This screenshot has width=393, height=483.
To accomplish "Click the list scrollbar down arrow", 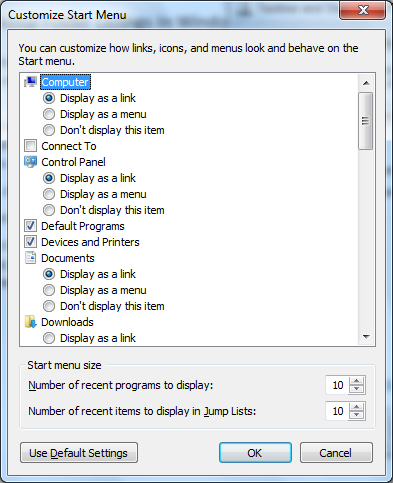I will [x=366, y=337].
